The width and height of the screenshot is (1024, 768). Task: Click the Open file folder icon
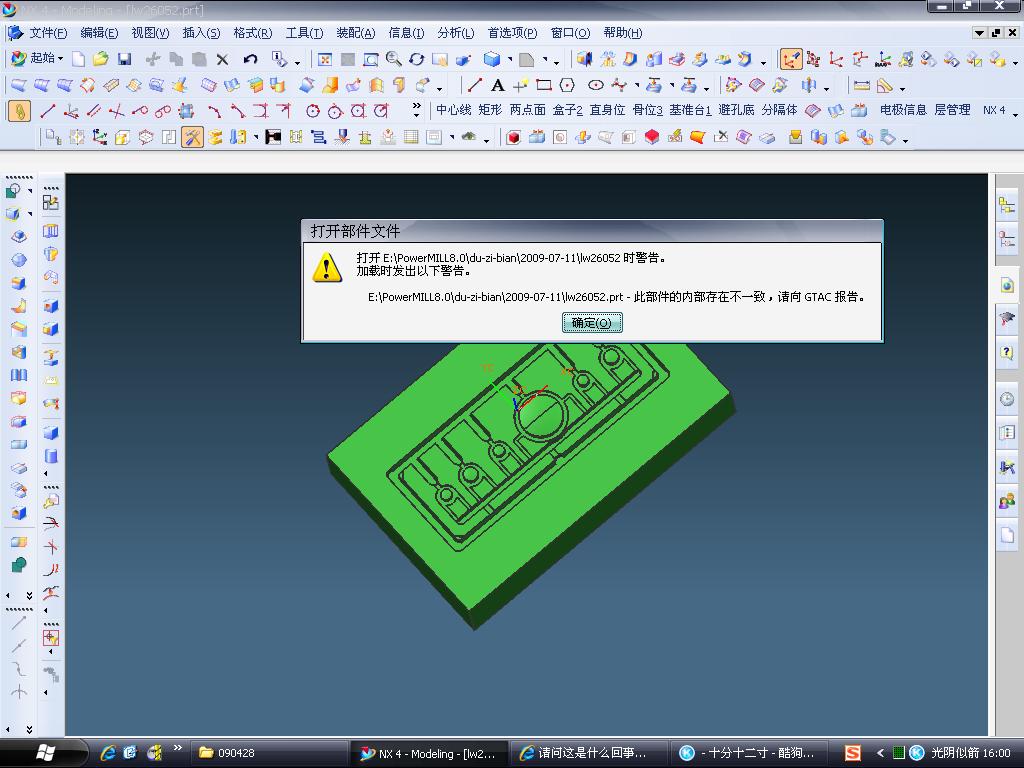[101, 59]
